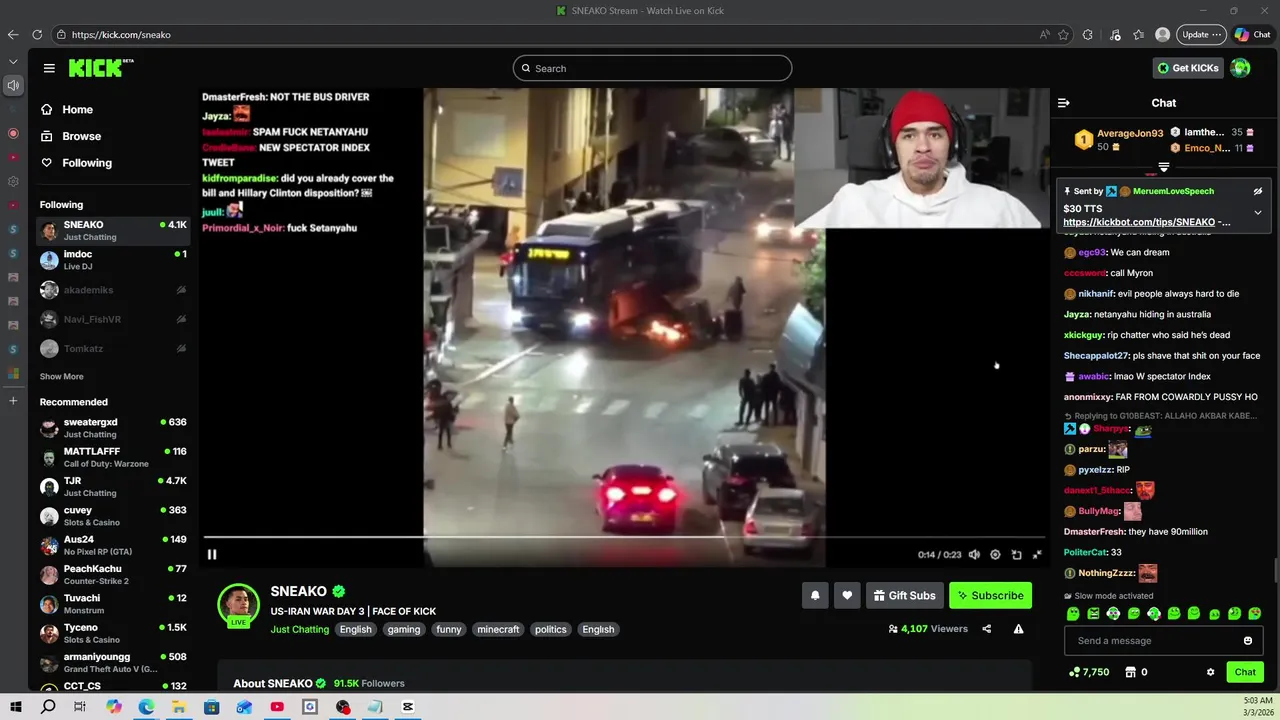This screenshot has height=720, width=1280.
Task: Subscribe to SNEAKO
Action: (x=990, y=595)
